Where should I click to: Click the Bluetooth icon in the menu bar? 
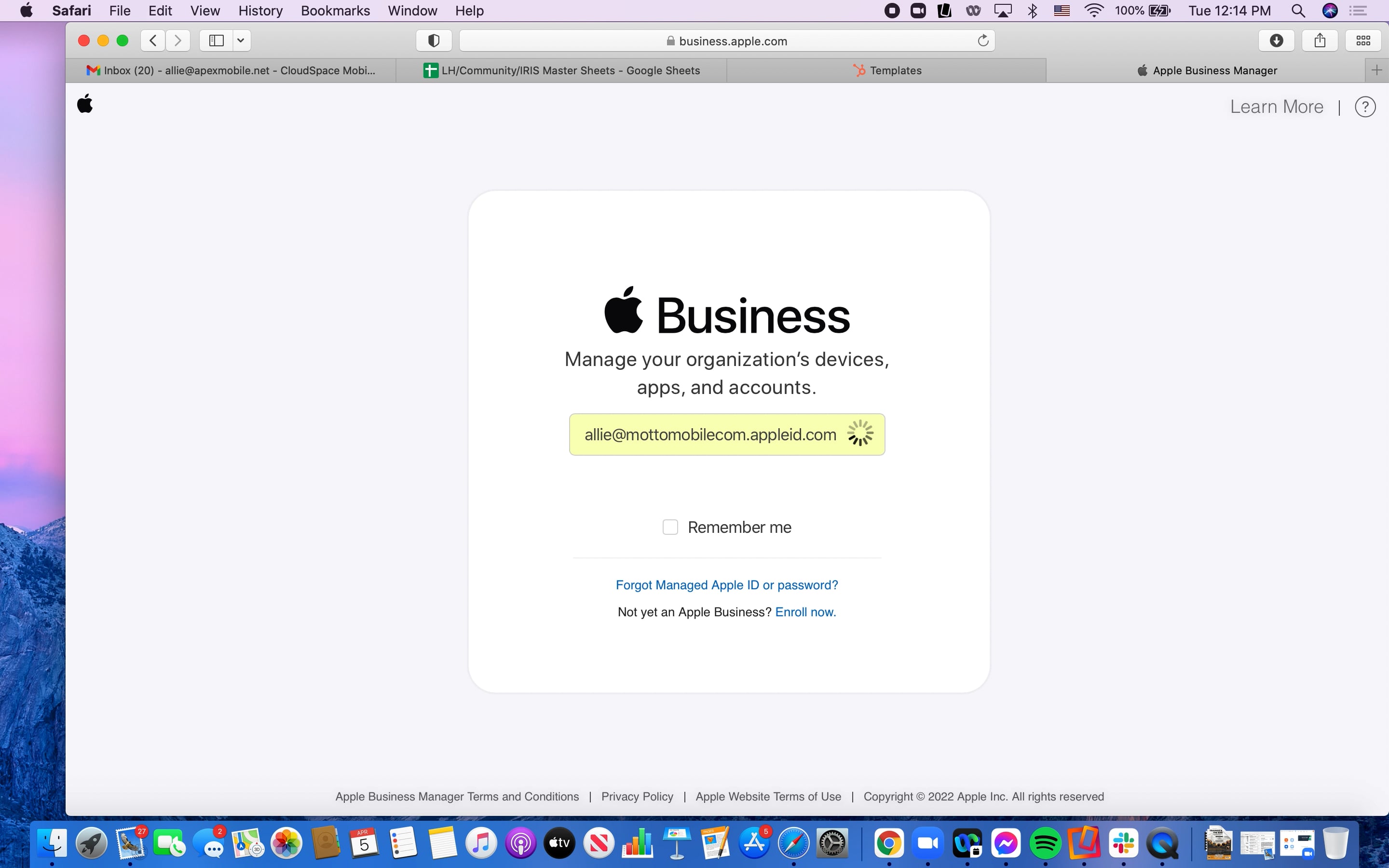(x=1032, y=10)
